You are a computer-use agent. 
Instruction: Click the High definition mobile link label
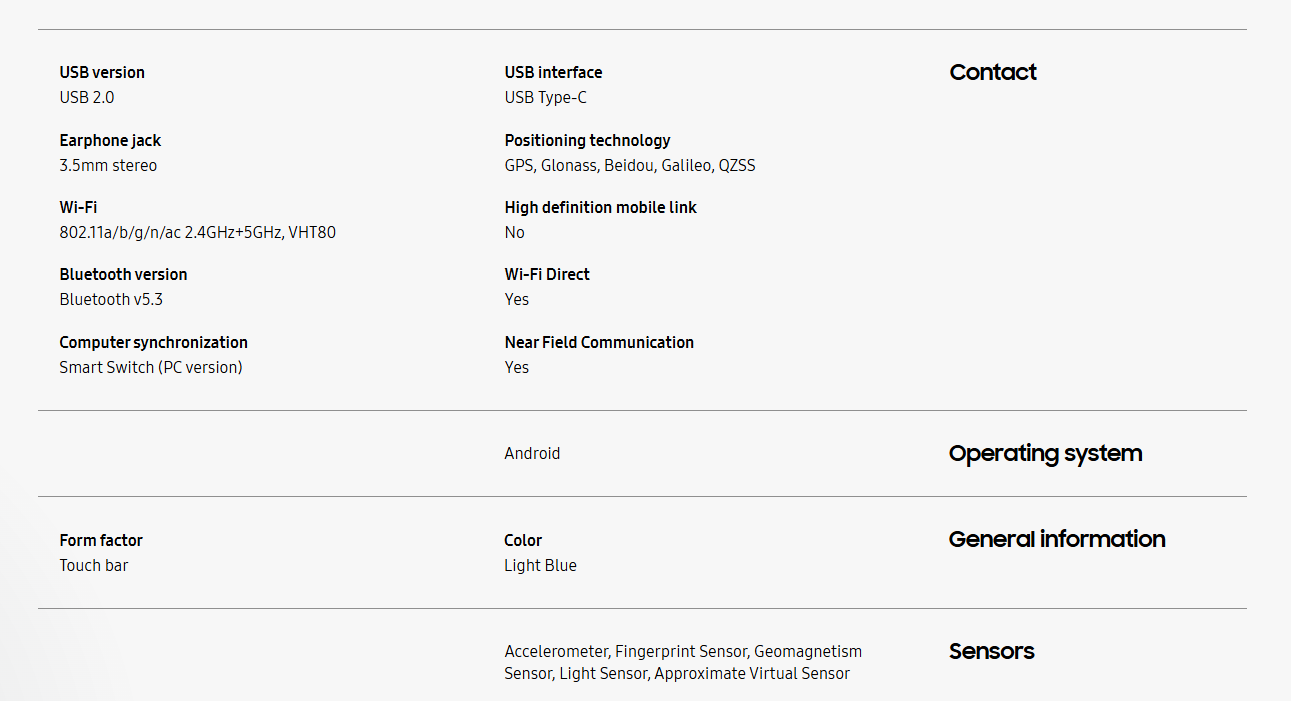600,207
